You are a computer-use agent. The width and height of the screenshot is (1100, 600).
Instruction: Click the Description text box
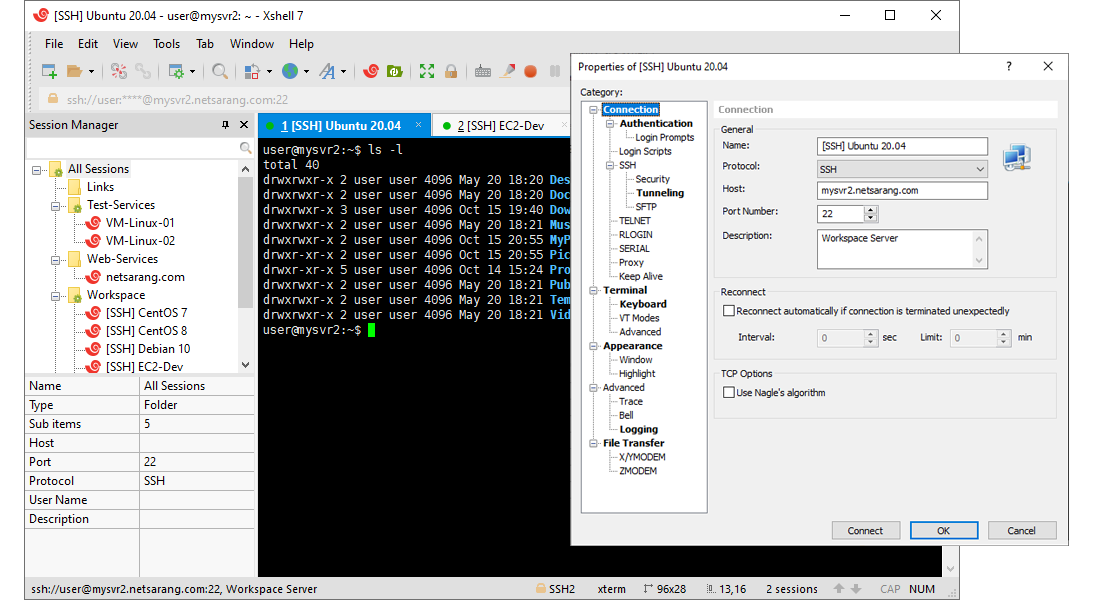point(902,249)
